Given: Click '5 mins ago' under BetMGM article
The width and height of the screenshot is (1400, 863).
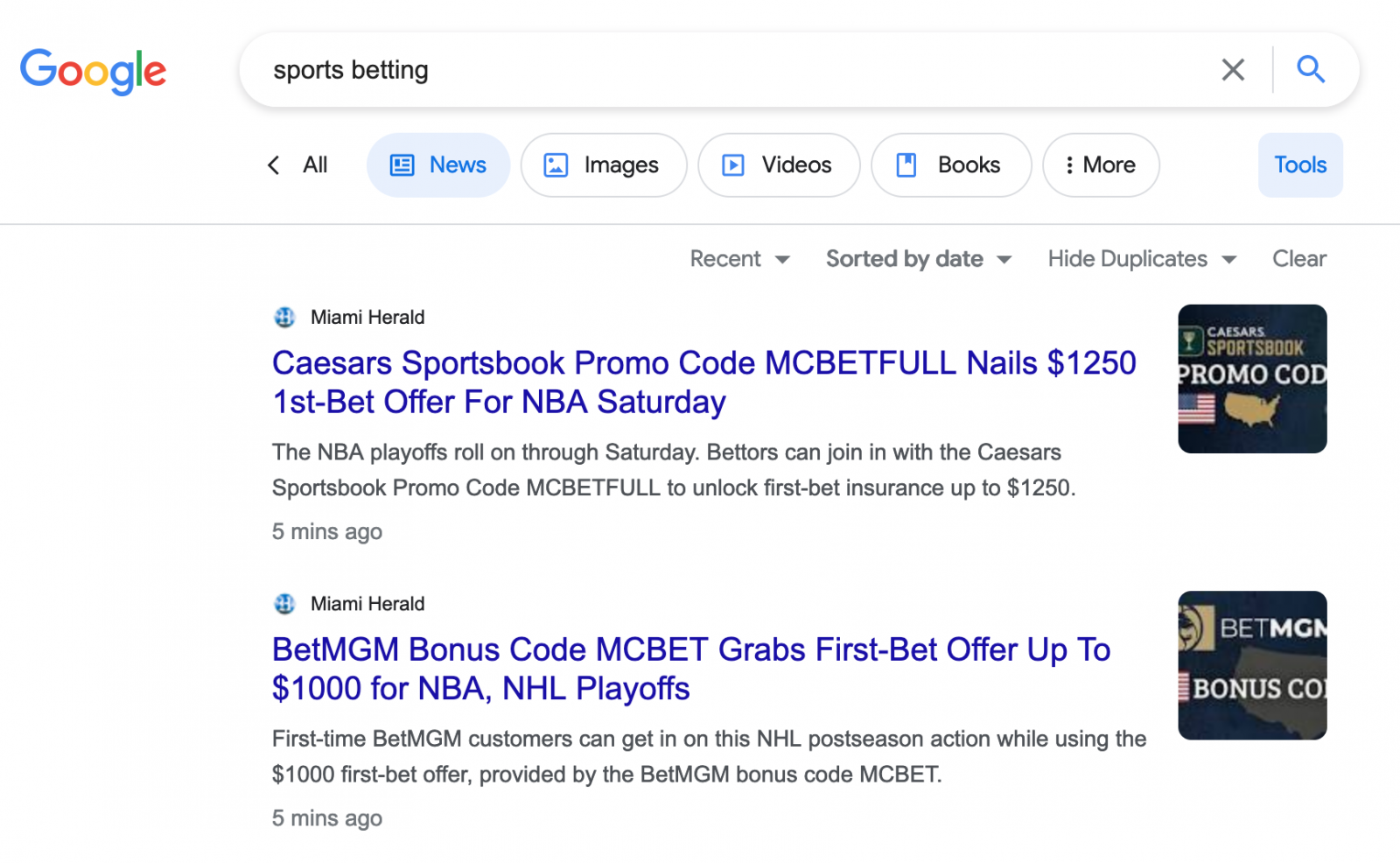Looking at the screenshot, I should point(327,817).
